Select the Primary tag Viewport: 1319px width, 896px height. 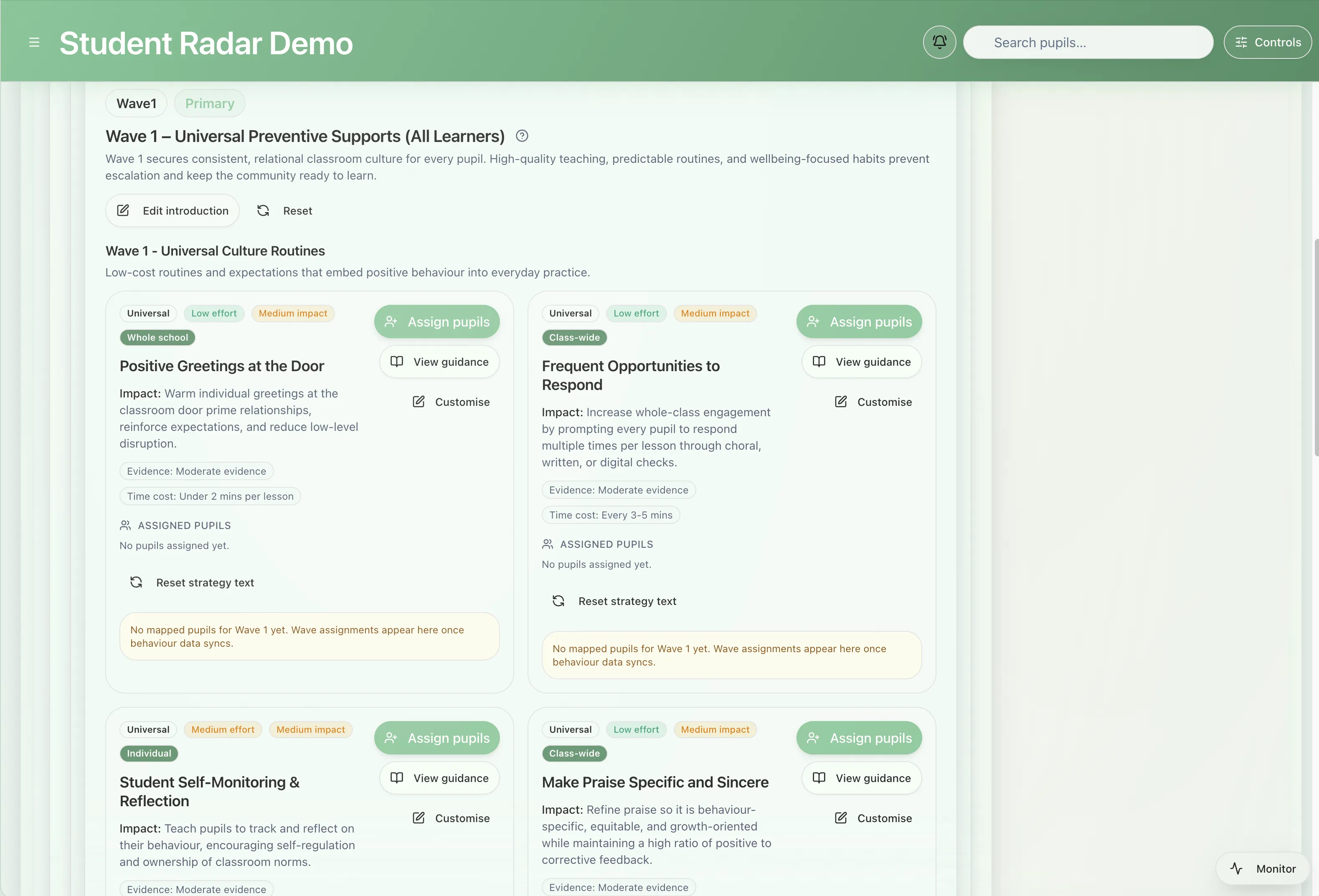209,103
